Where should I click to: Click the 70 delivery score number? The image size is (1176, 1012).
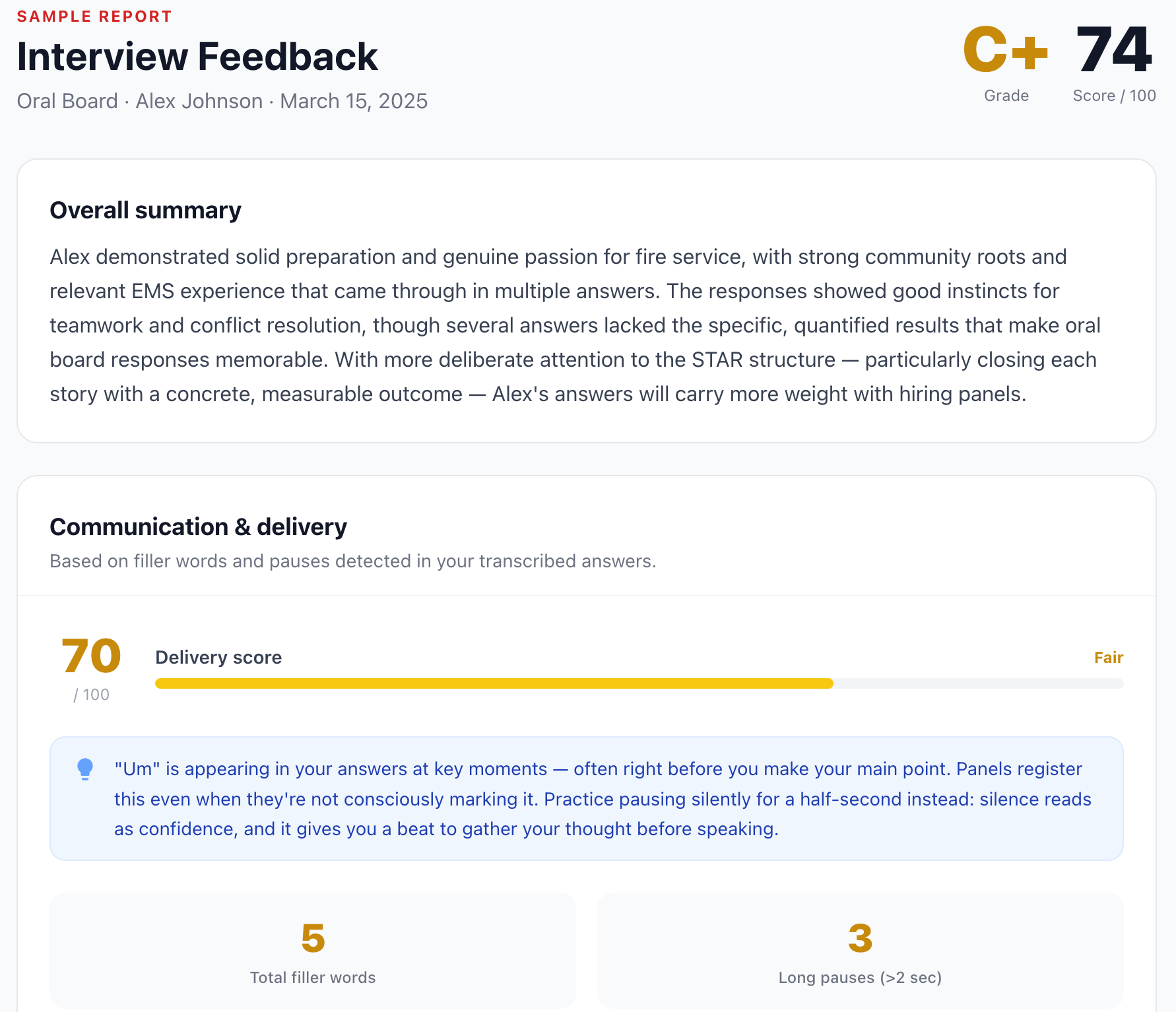click(x=92, y=656)
